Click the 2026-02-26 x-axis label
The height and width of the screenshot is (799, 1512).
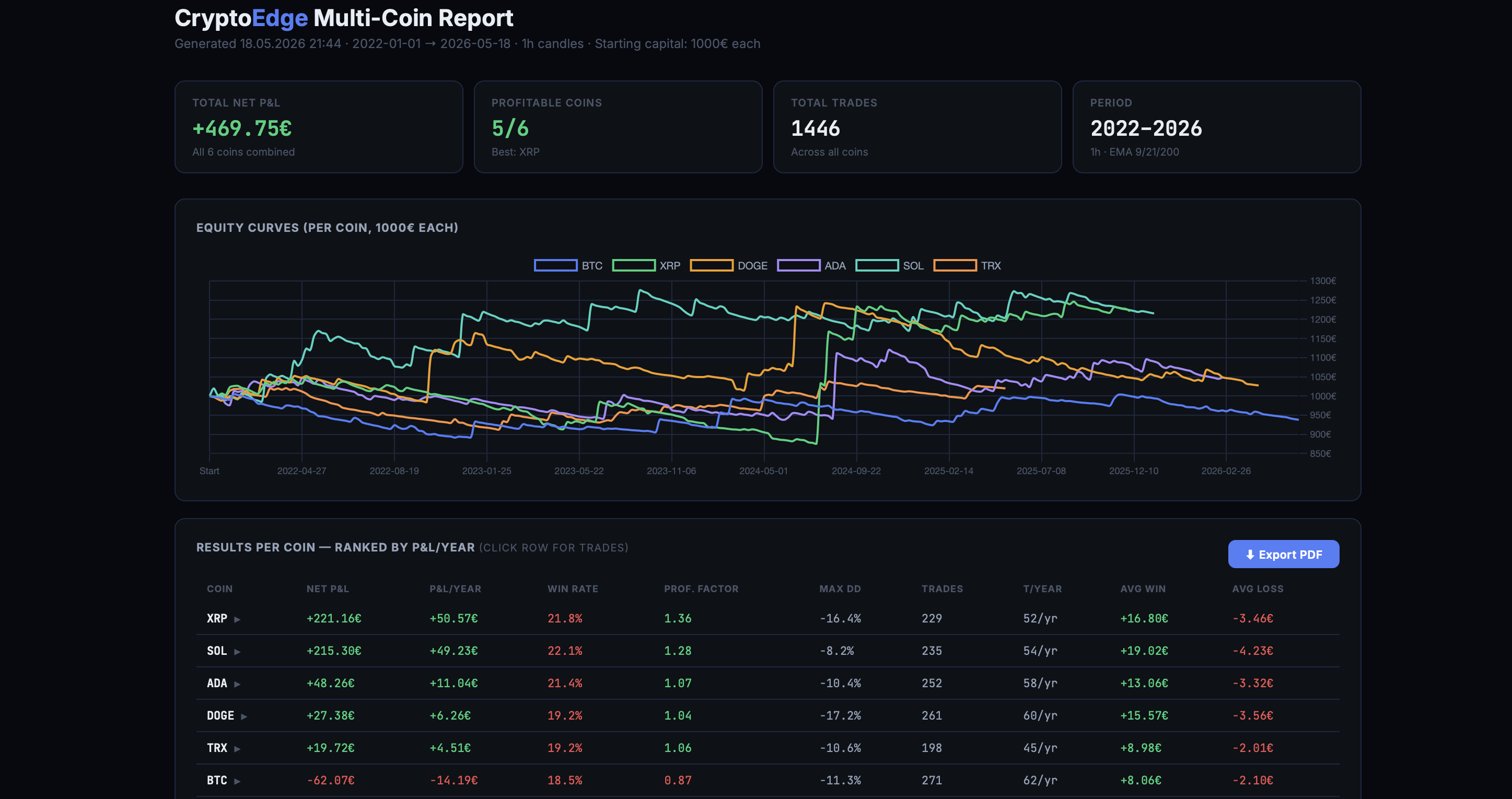point(1226,471)
